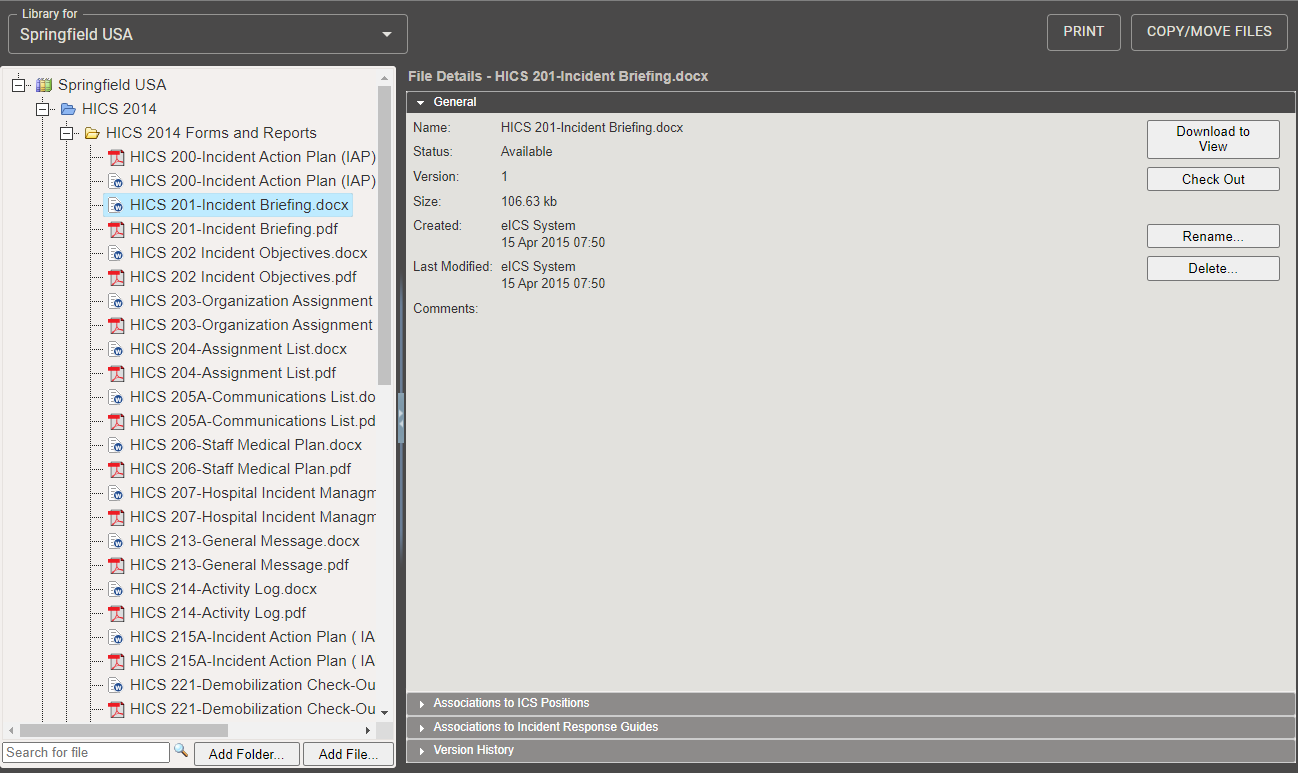Click the Search for file input field

(86, 752)
